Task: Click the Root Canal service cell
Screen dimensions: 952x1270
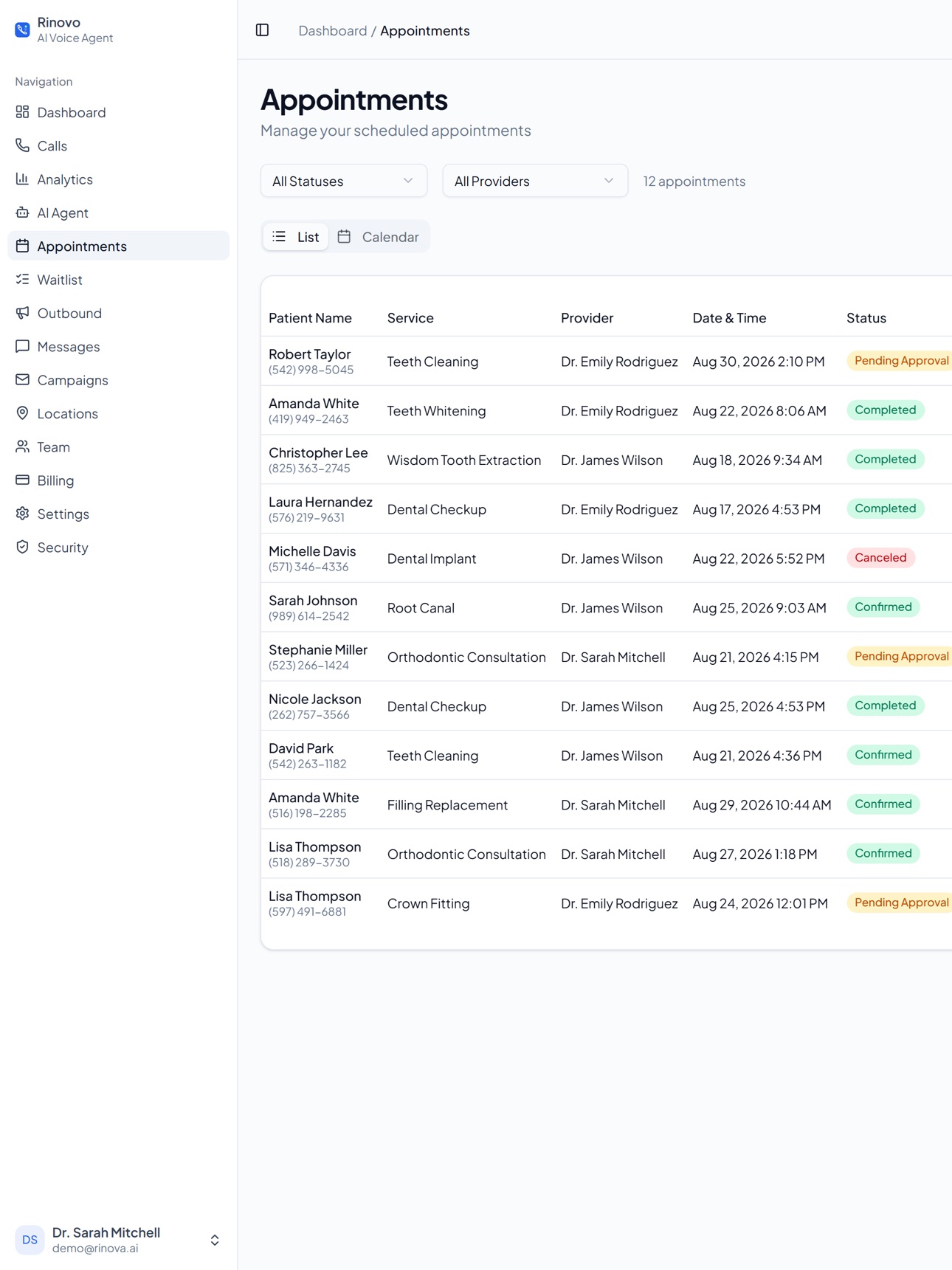Action: 421,608
